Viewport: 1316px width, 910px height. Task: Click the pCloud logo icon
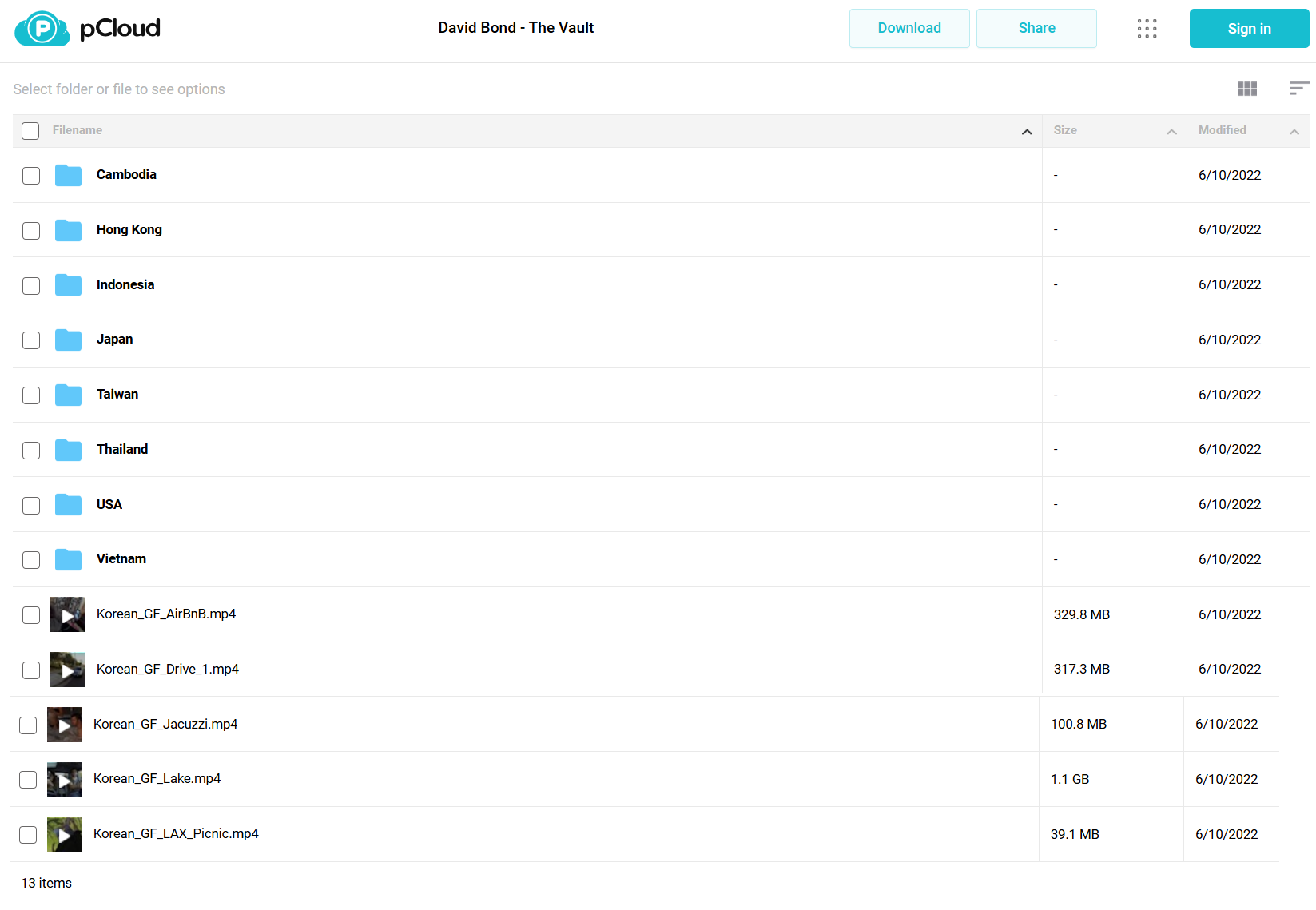[x=42, y=29]
